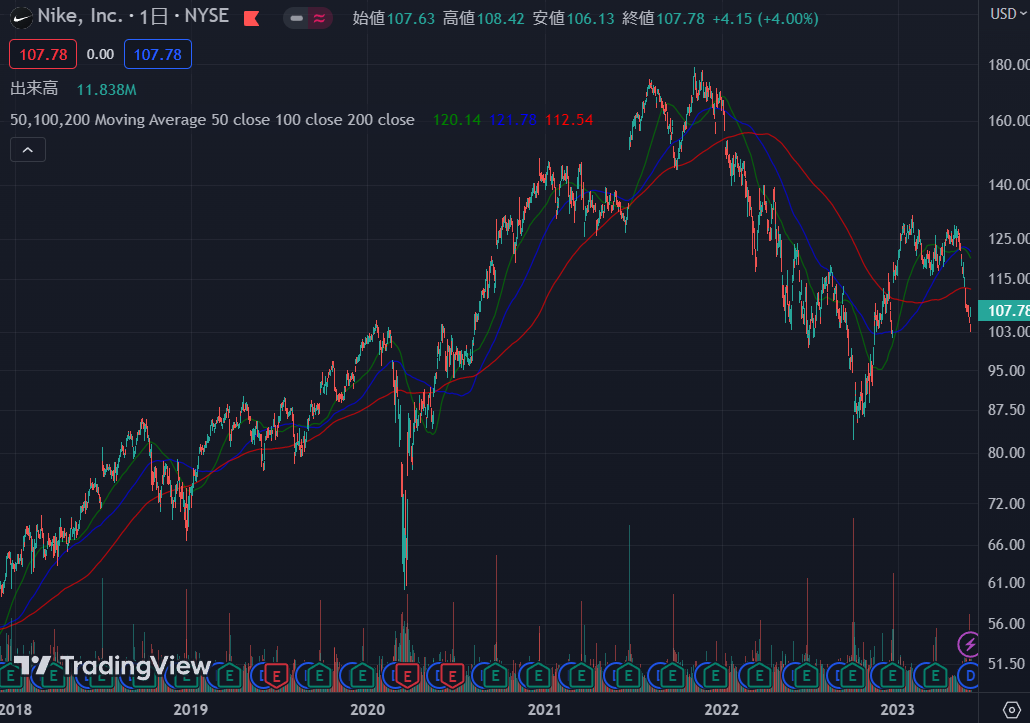Click the 115.00 price scale label
Screen dimensions: 1030x723
[x=1008, y=278]
